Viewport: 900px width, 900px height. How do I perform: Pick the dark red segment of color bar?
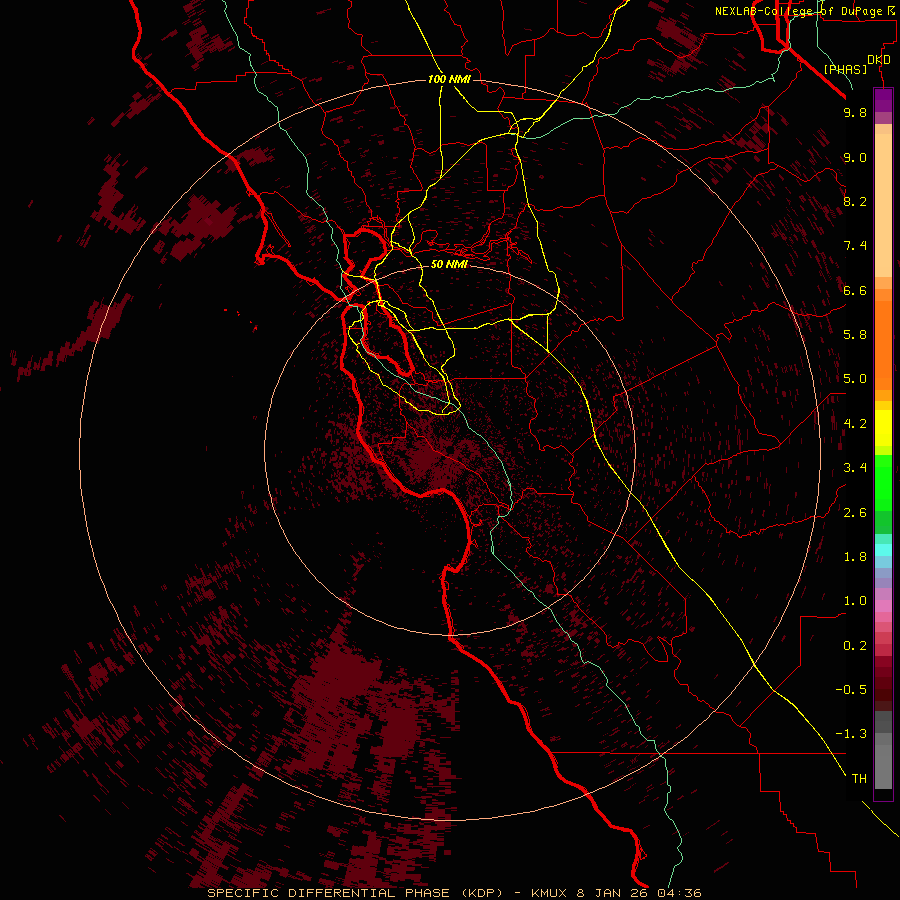(x=883, y=683)
